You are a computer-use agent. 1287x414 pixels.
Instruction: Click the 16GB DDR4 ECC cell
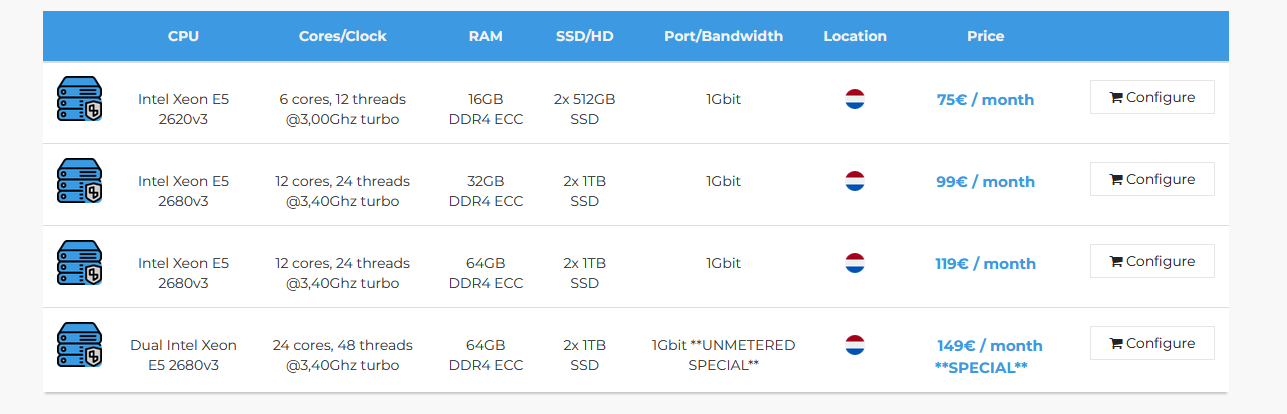click(x=486, y=109)
